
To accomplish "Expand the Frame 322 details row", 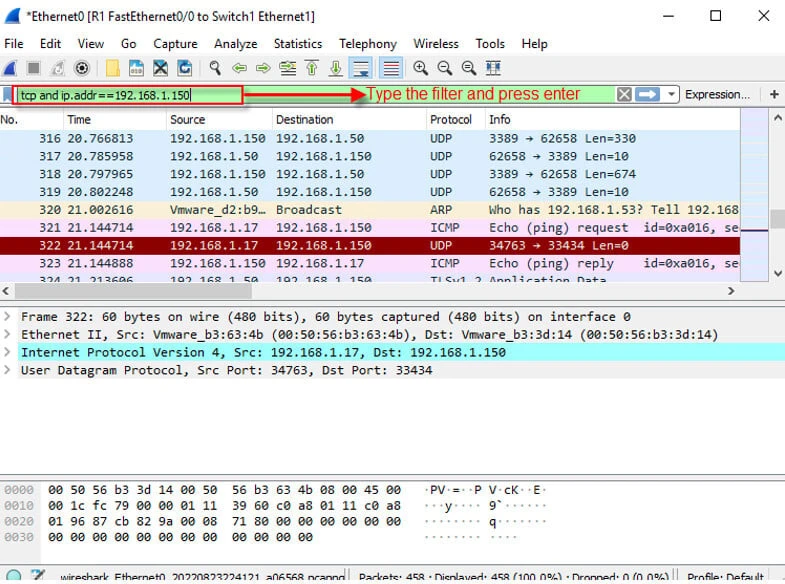I will point(9,317).
